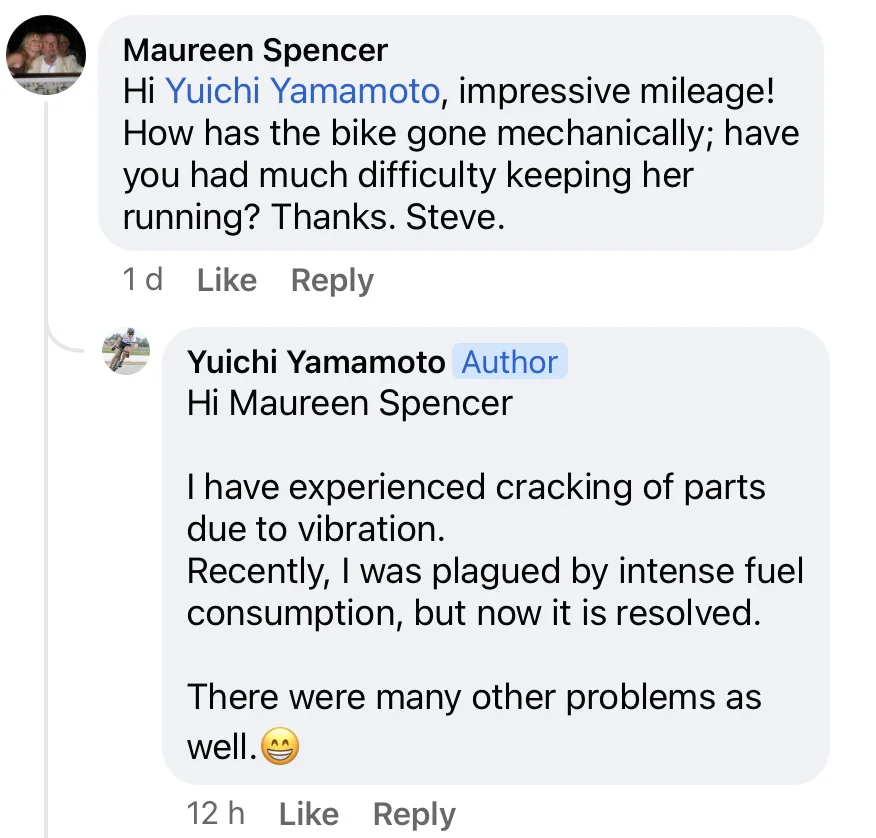The image size is (876, 838).
Task: Open Maureen Spencer's profile picture
Action: [x=45, y=57]
